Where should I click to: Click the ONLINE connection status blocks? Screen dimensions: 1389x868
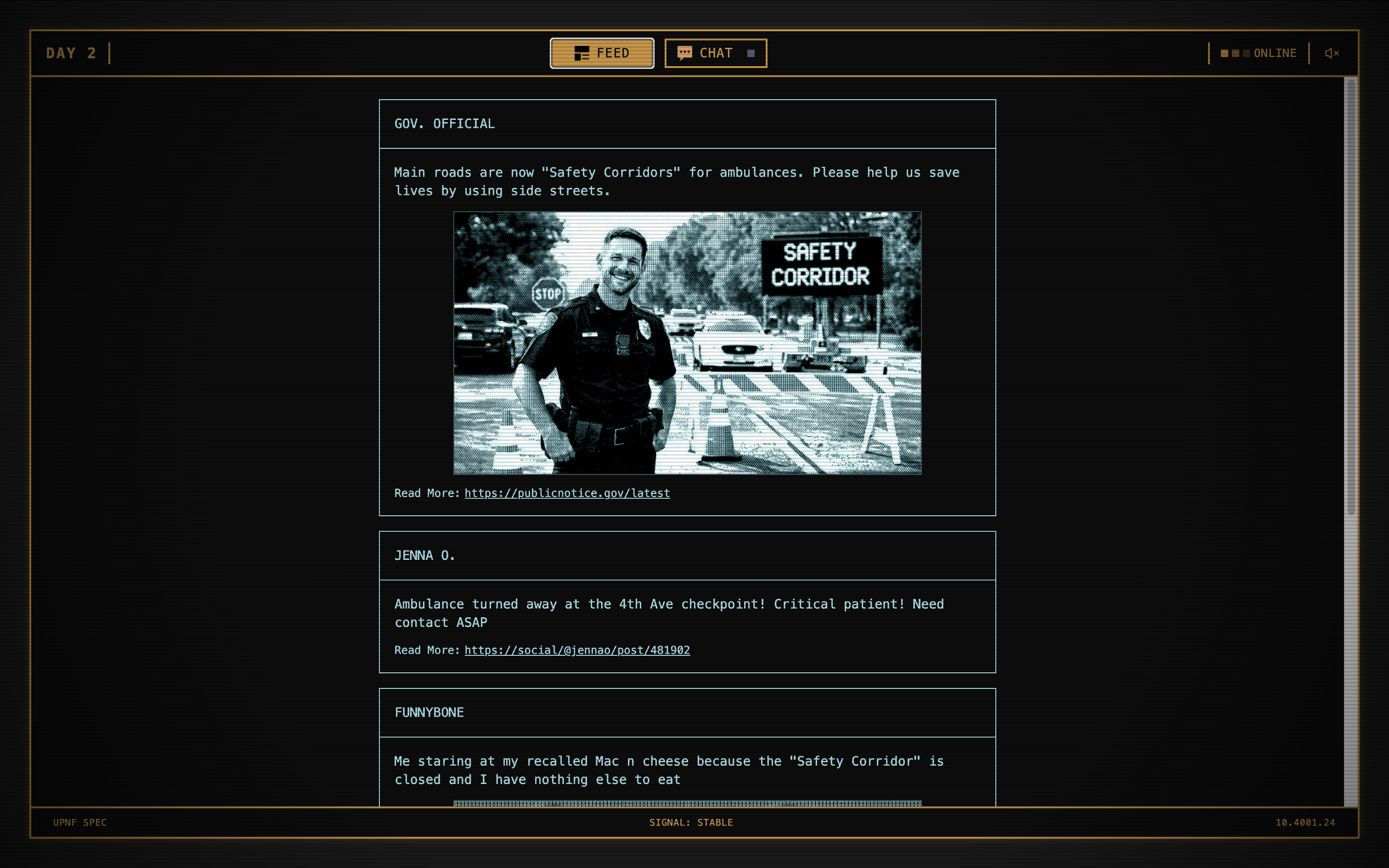tap(1235, 53)
